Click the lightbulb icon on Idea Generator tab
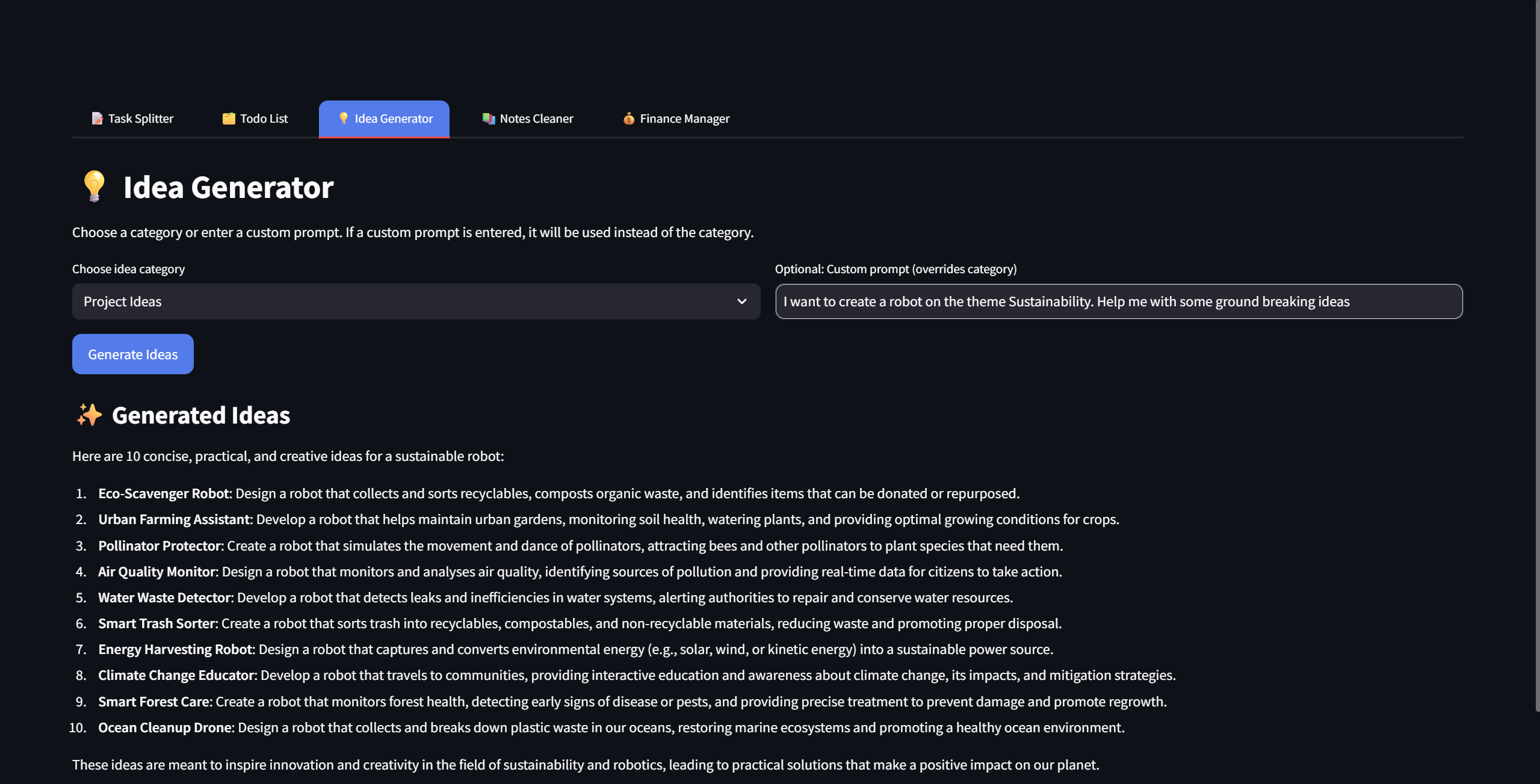Image resolution: width=1540 pixels, height=784 pixels. coord(344,118)
